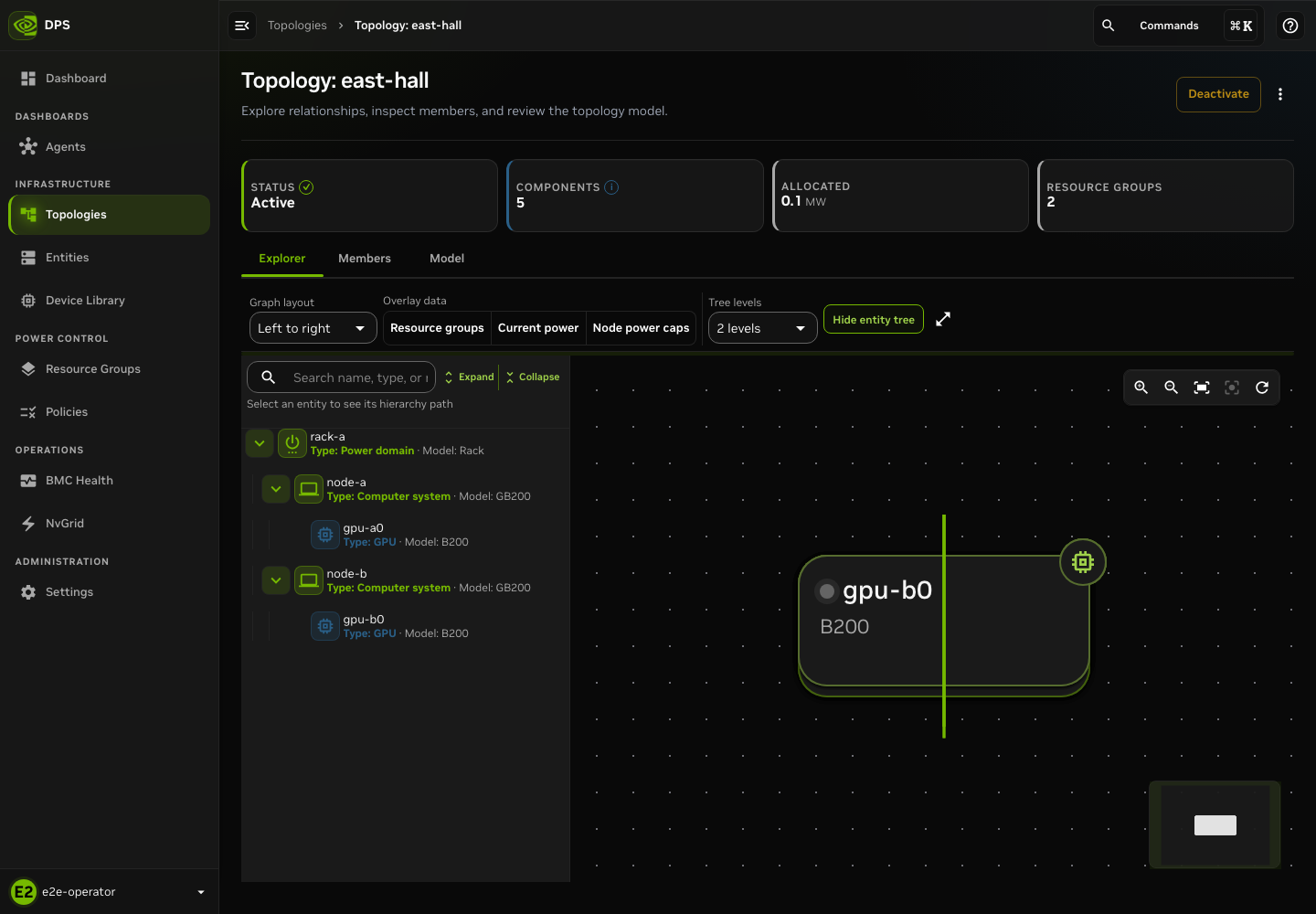Click the Allocated 0.1 MW stat card
Viewport: 1316px width, 914px height.
901,196
